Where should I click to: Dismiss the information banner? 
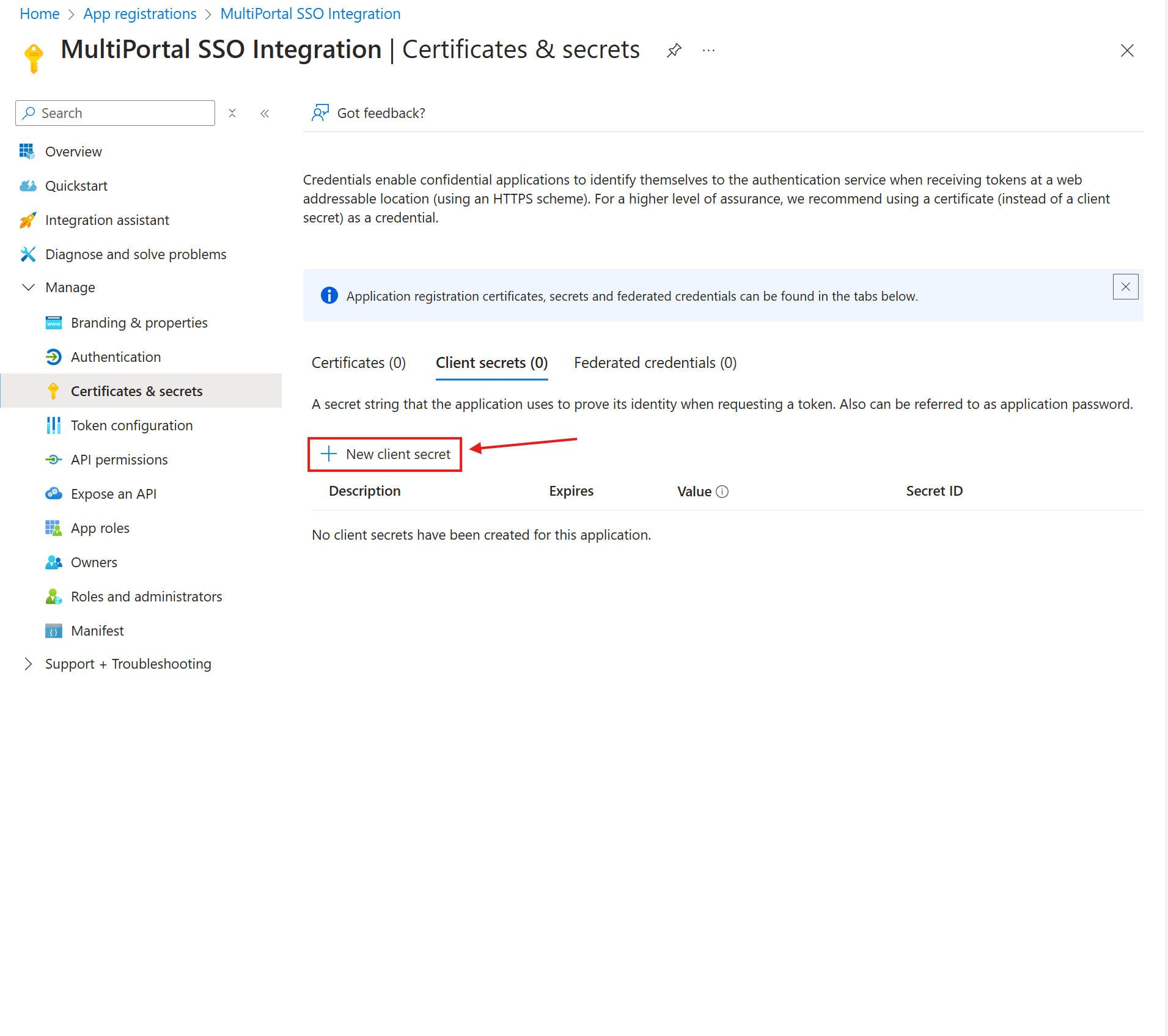coord(1125,287)
